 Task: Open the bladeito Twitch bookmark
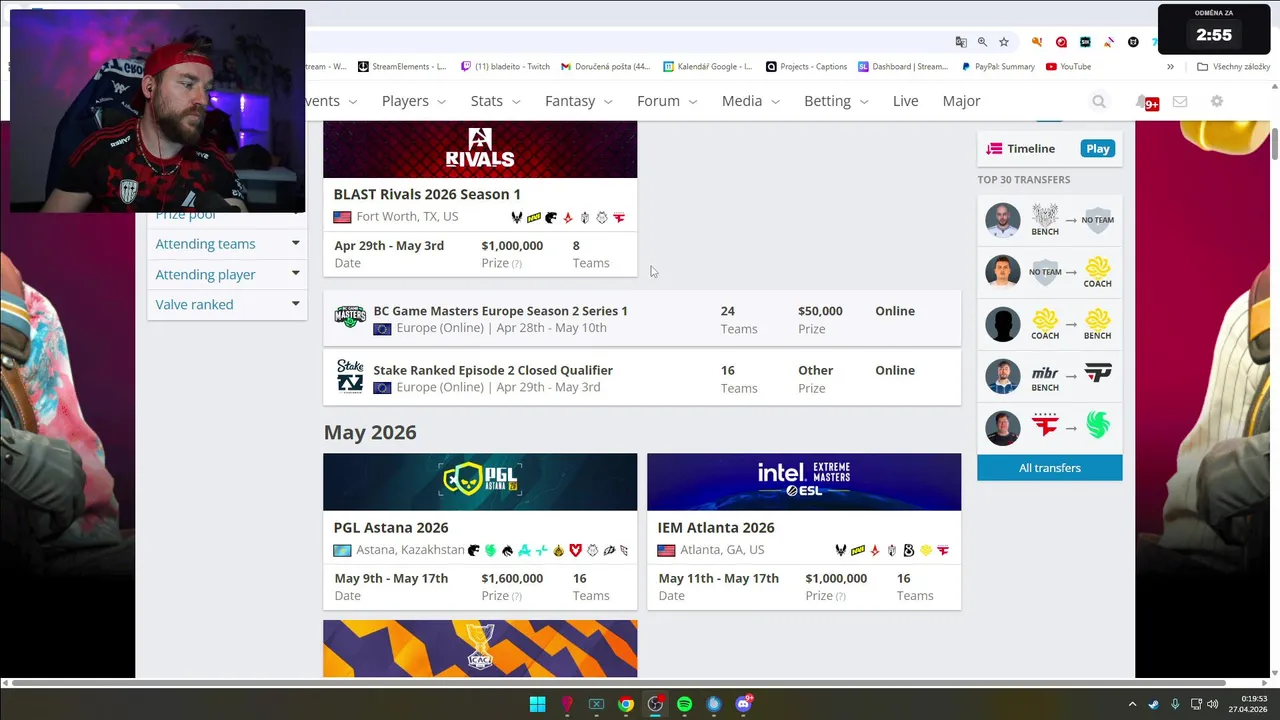(x=505, y=67)
